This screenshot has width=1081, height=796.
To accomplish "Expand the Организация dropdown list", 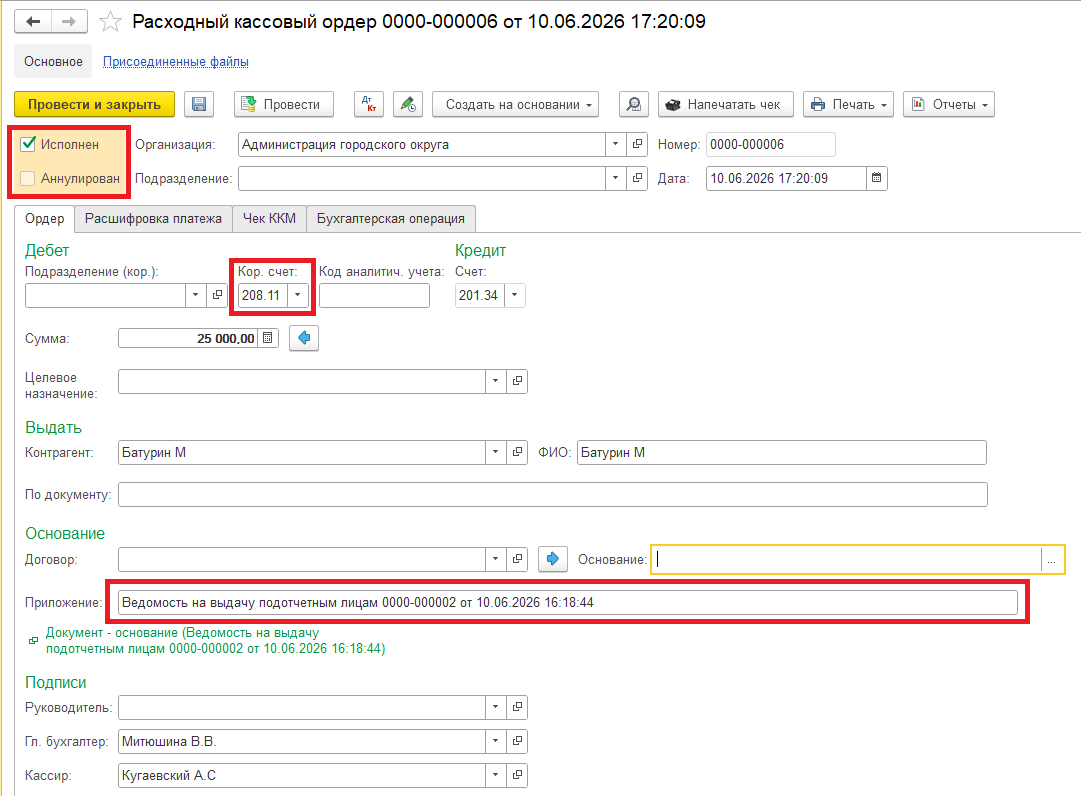I will click(616, 144).
